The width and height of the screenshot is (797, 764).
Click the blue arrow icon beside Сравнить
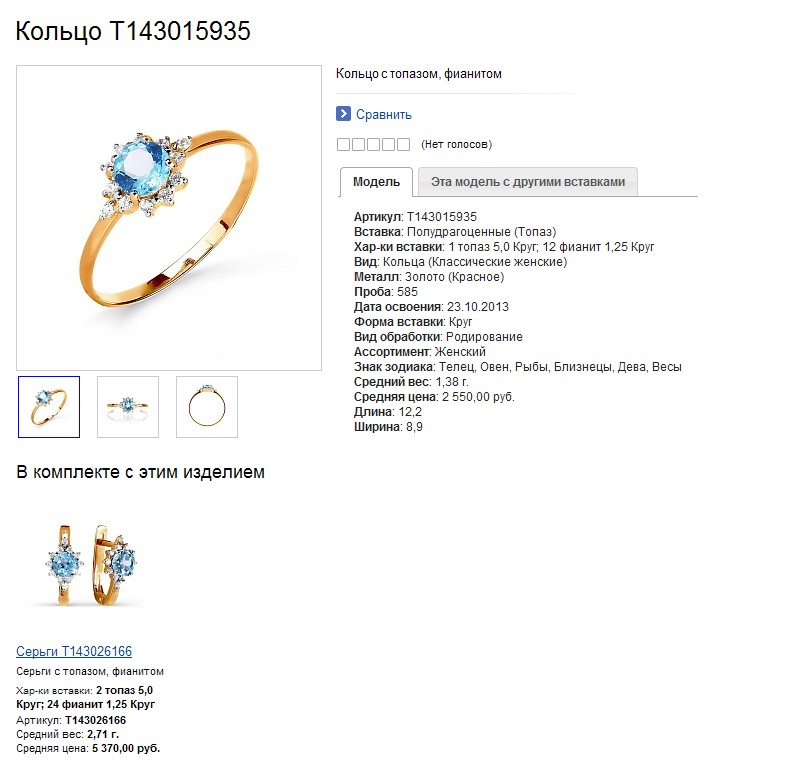point(343,114)
